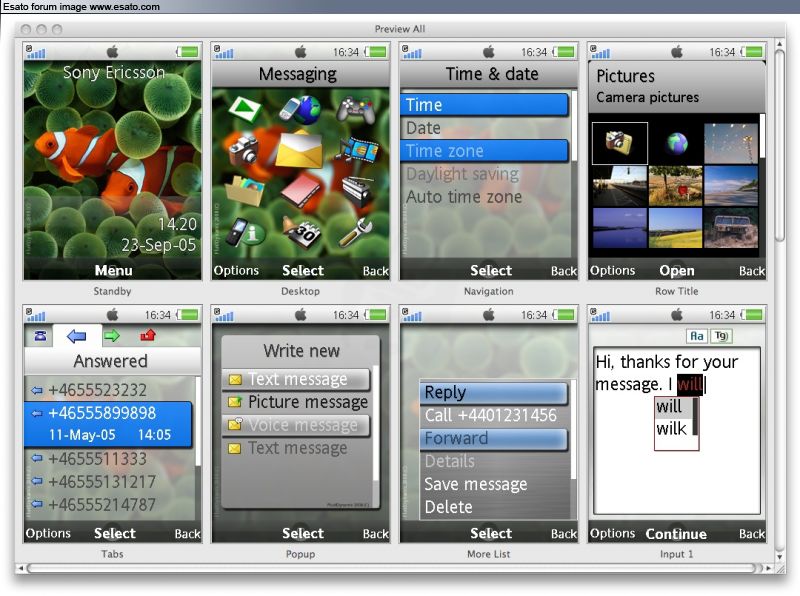Click the Standby caption label

112,291
